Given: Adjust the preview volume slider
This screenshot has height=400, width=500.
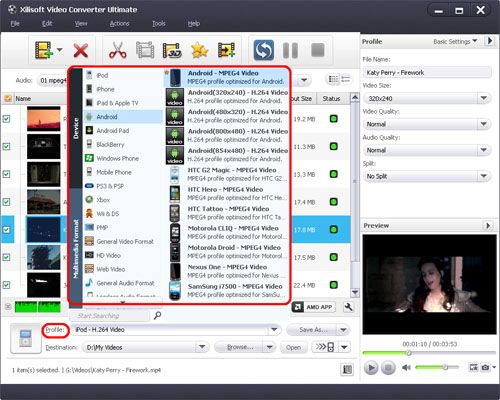Looking at the screenshot, I should pyautogui.click(x=437, y=367).
